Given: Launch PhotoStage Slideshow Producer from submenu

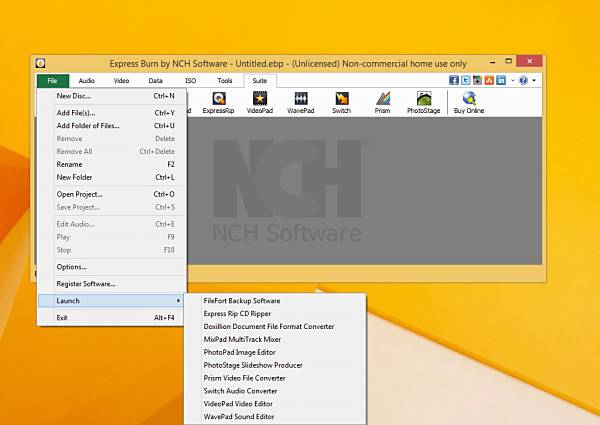Looking at the screenshot, I should 275,365.
